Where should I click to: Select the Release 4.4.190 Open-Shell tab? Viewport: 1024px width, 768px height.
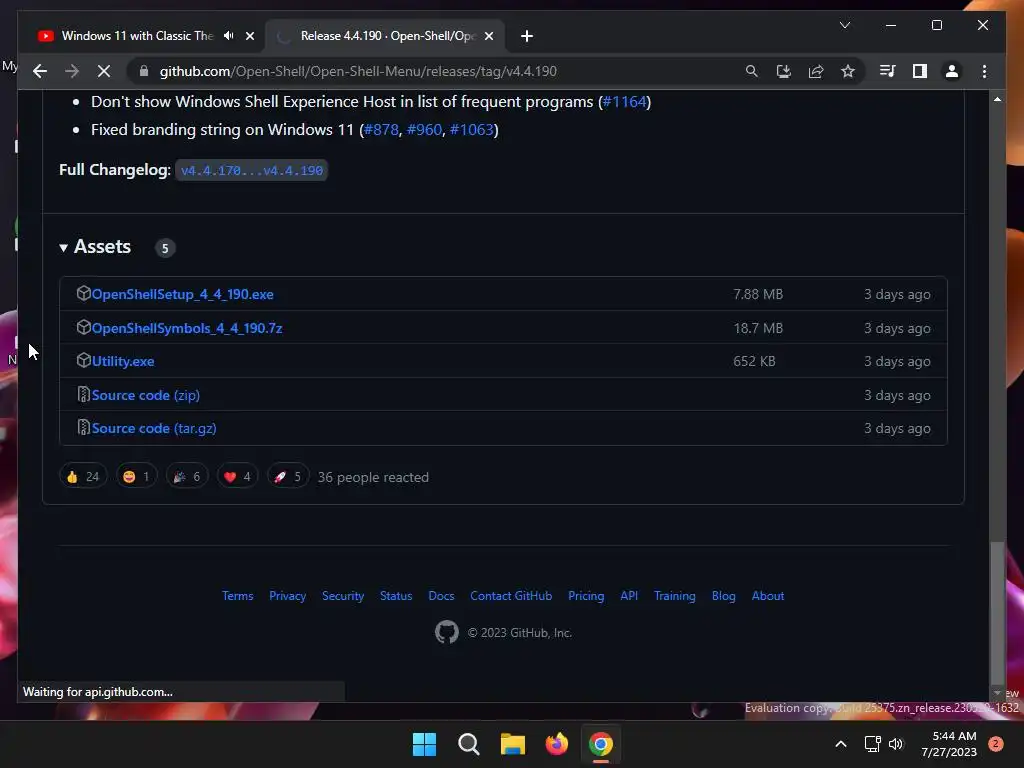pos(385,36)
